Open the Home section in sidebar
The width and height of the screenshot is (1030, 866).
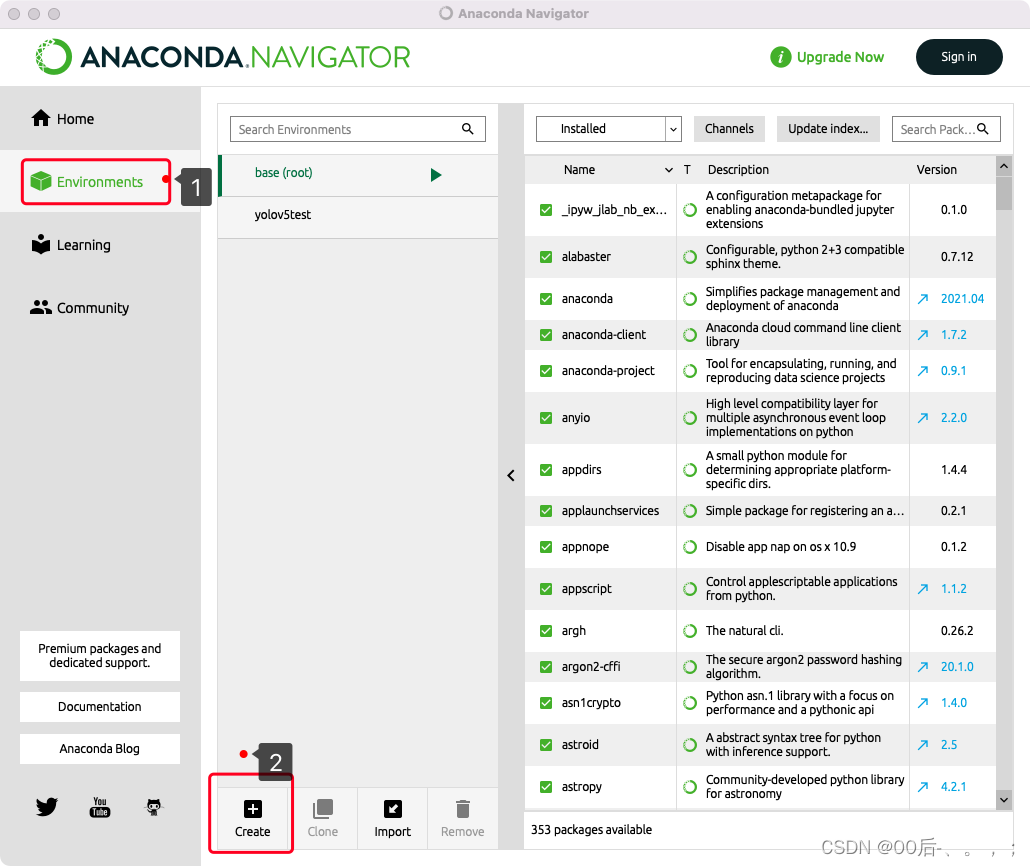[63, 119]
